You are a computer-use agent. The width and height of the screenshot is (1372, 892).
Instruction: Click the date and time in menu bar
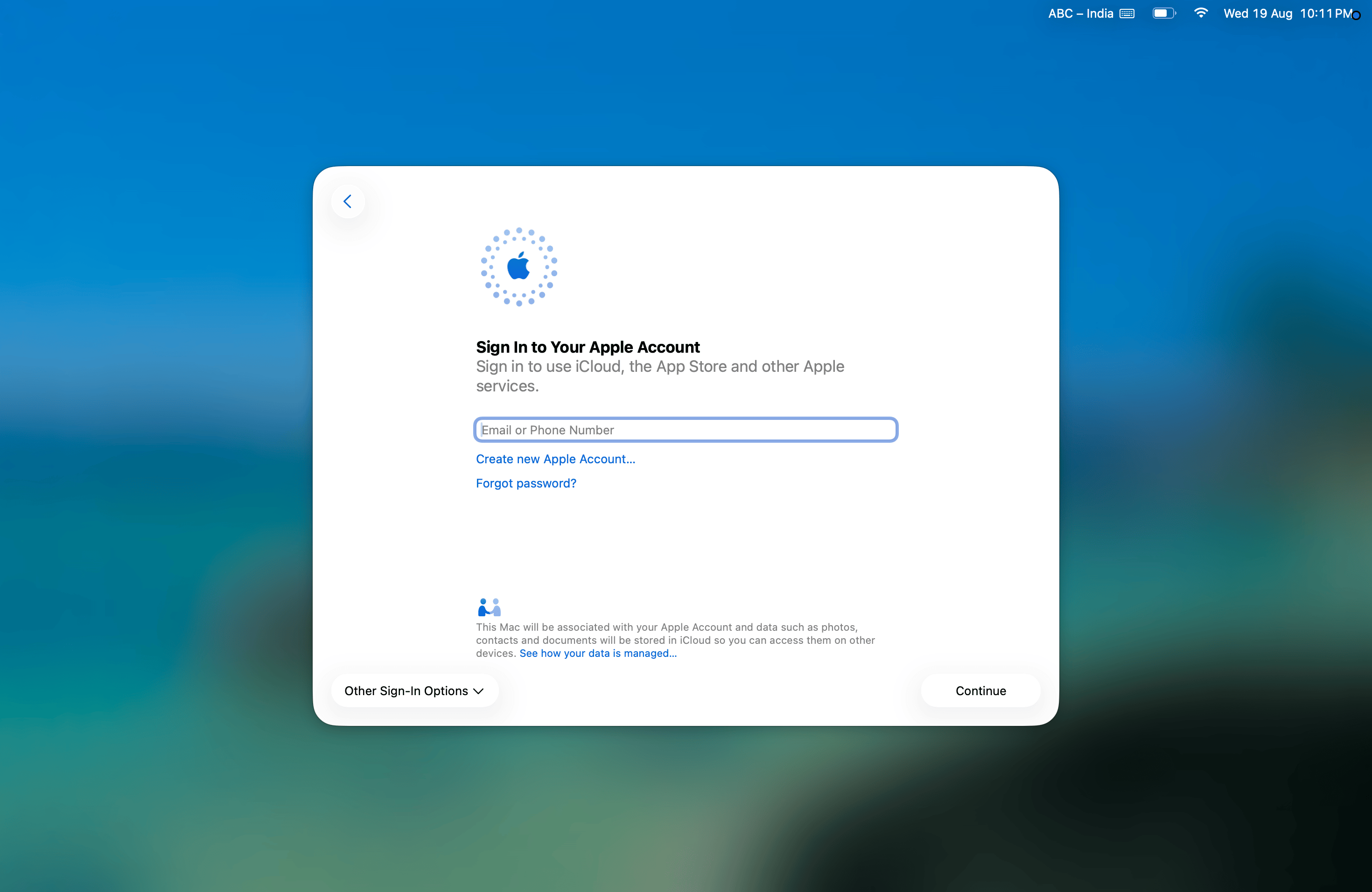click(1287, 13)
